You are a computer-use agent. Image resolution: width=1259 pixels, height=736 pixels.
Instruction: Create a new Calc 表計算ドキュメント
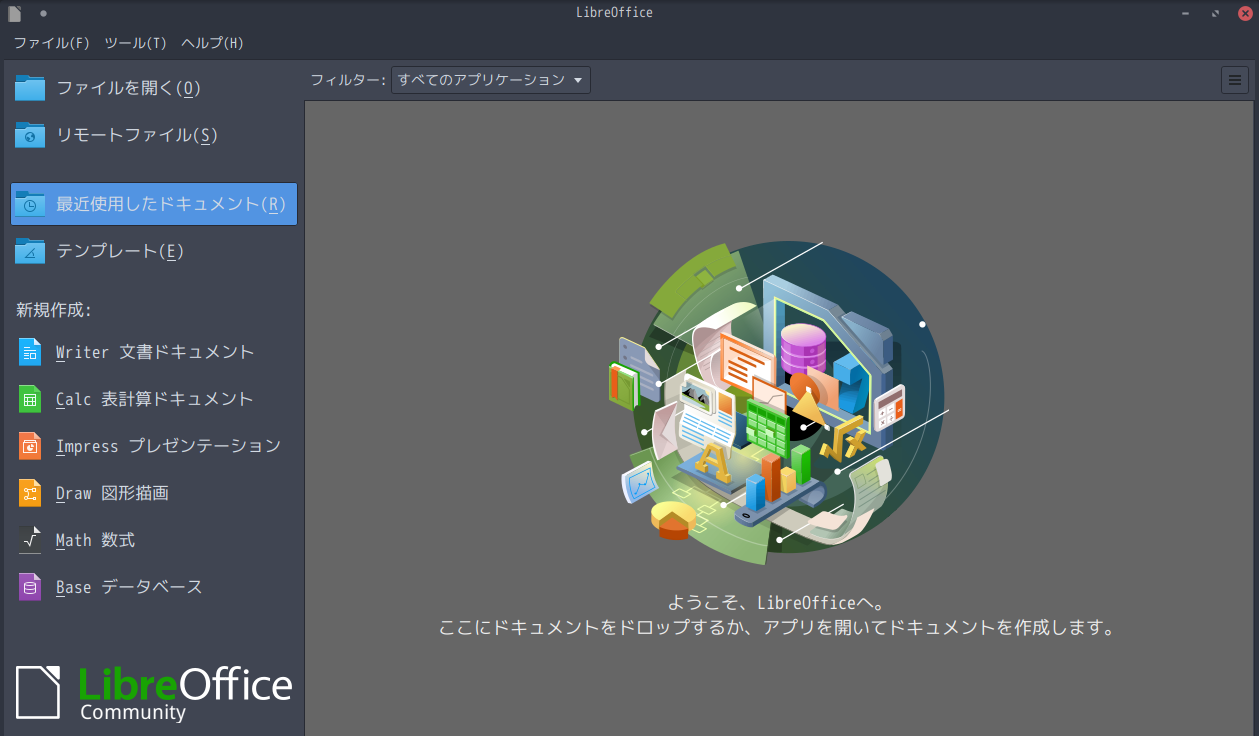(x=154, y=399)
